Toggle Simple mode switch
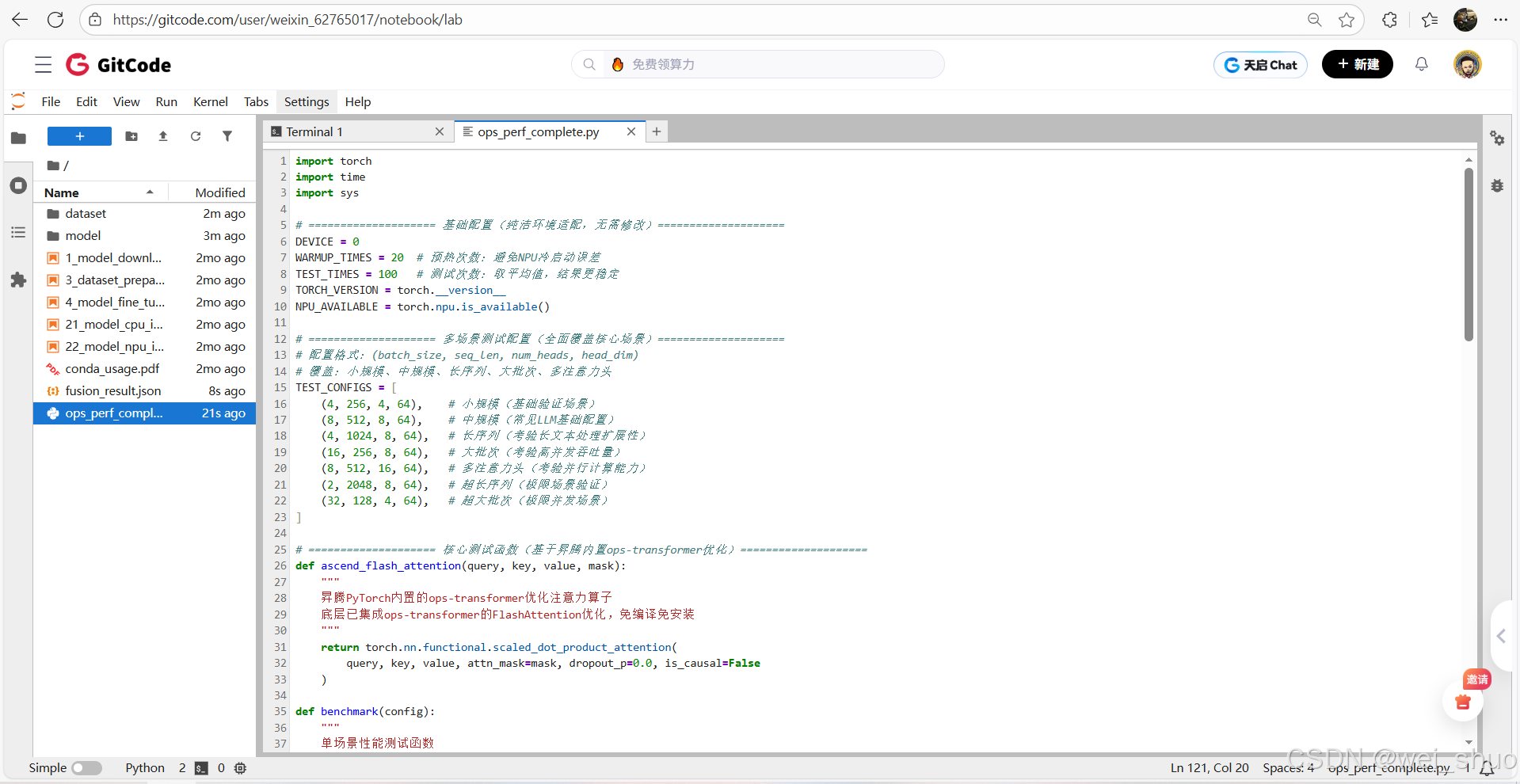The width and height of the screenshot is (1520, 784). 86,767
